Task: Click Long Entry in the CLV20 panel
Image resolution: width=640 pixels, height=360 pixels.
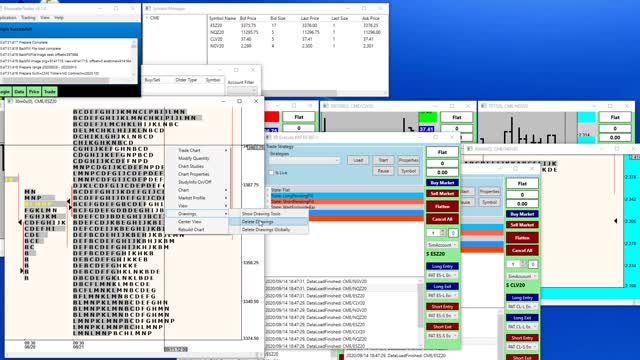Action: click(x=522, y=298)
